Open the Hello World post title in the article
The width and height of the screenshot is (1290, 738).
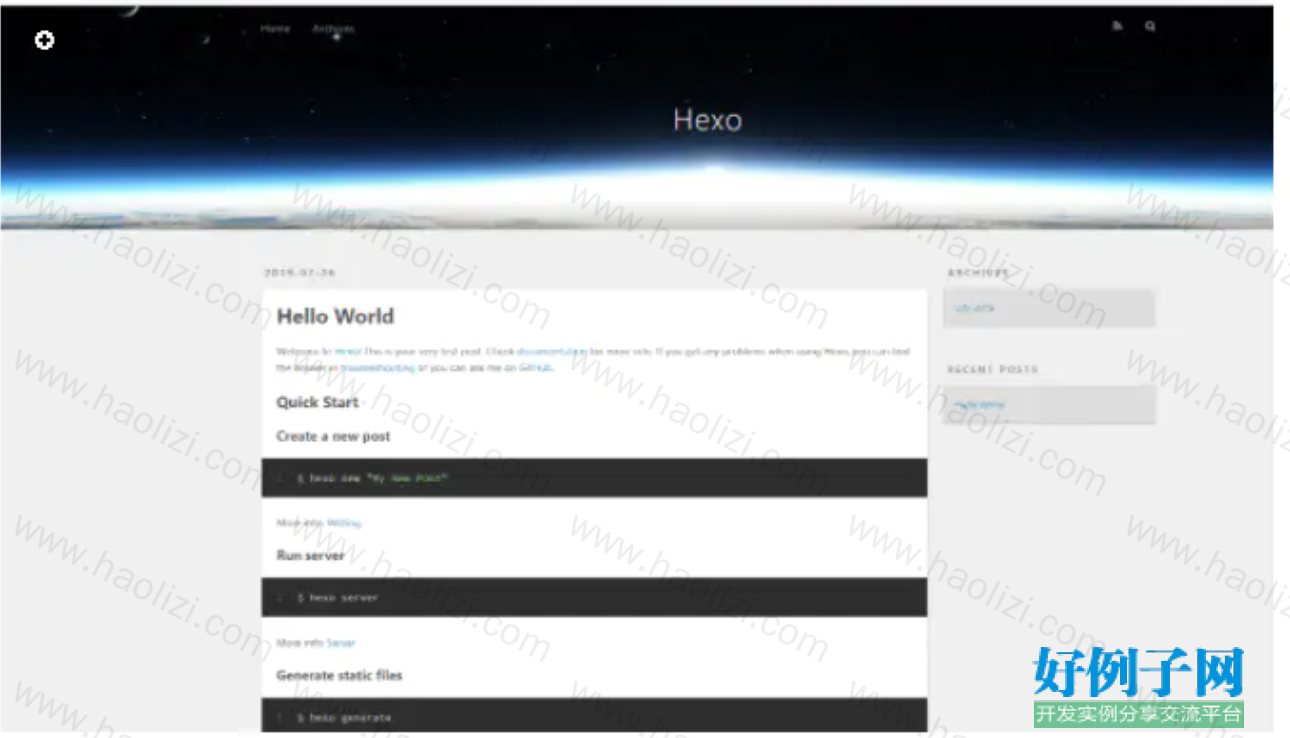point(335,317)
